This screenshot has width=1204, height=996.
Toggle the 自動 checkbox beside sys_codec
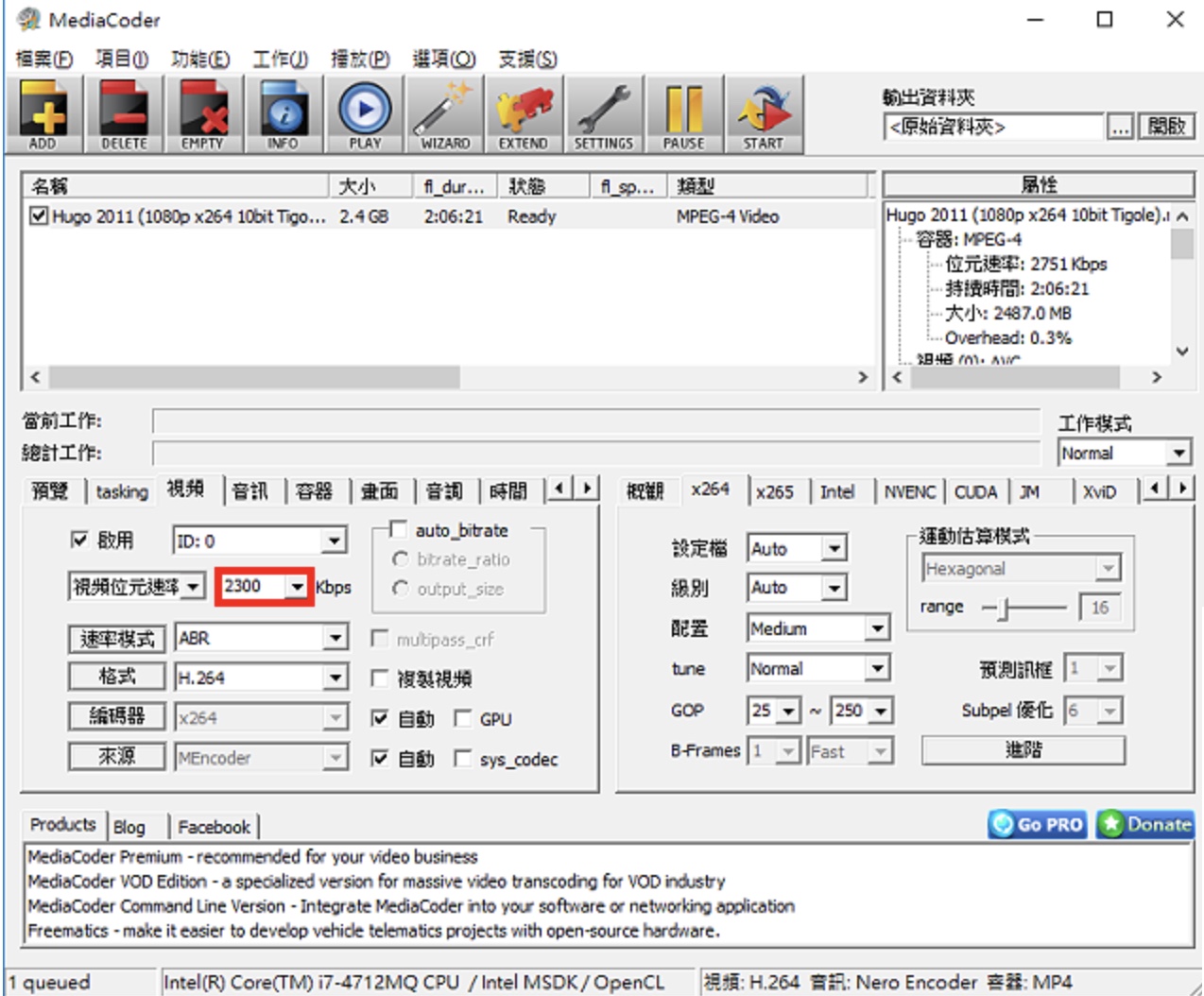click(380, 759)
